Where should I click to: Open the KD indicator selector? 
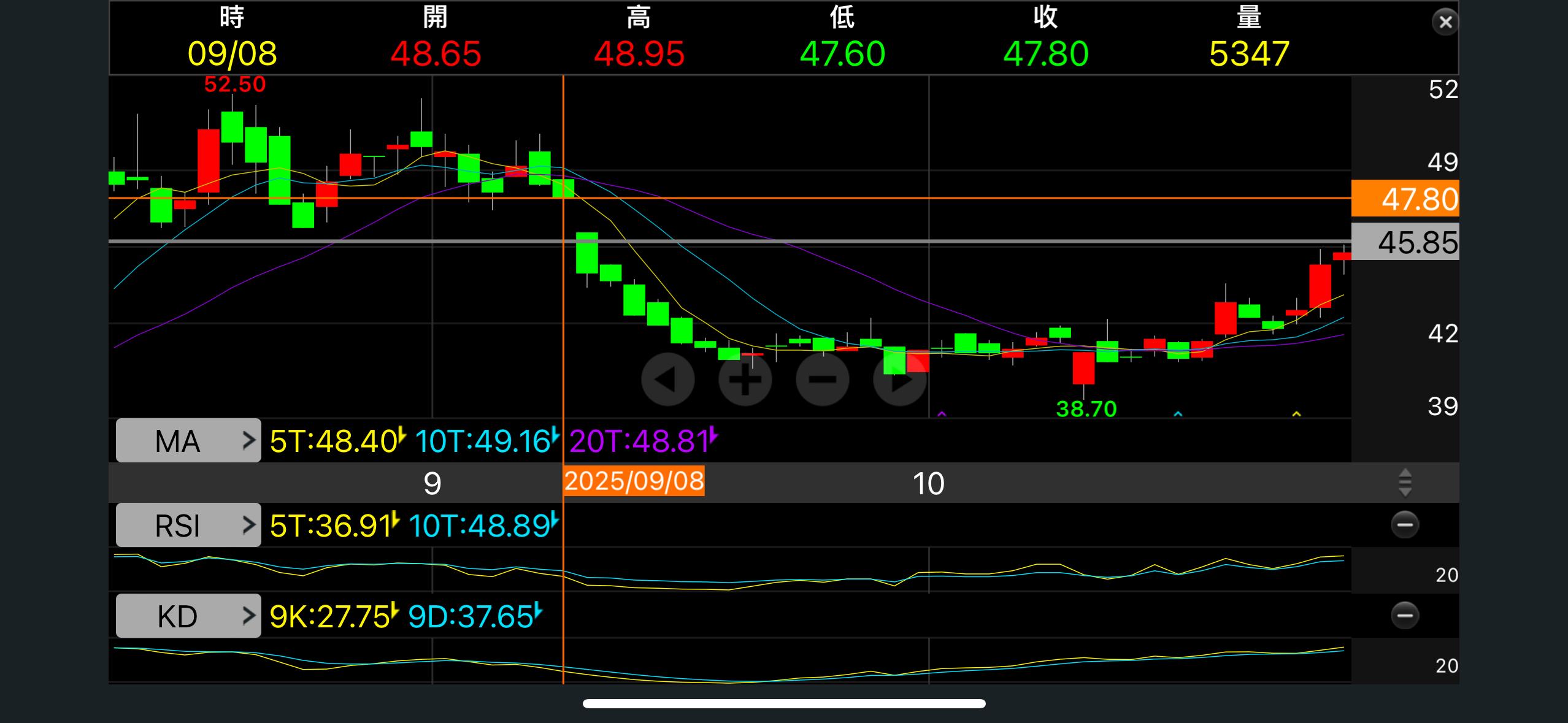[x=188, y=616]
